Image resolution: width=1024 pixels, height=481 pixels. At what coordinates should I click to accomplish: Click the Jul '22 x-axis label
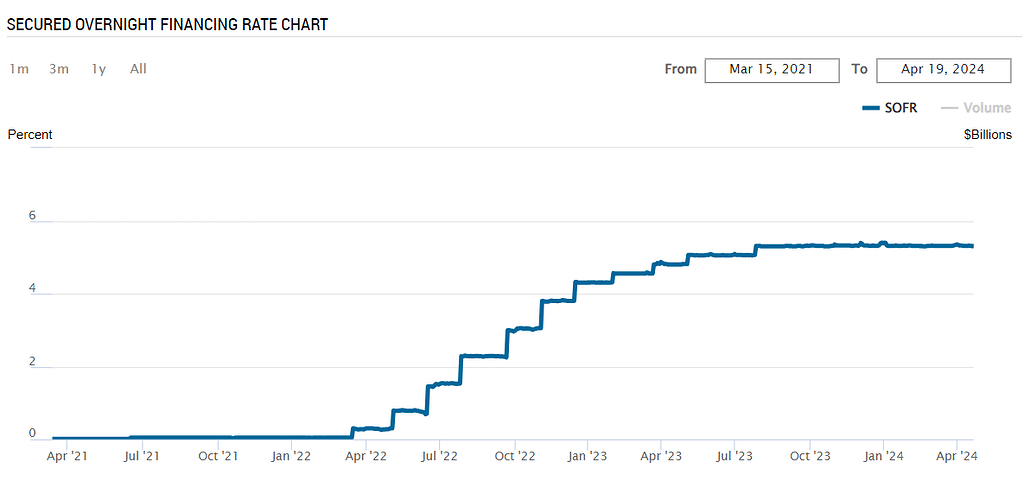tap(440, 456)
